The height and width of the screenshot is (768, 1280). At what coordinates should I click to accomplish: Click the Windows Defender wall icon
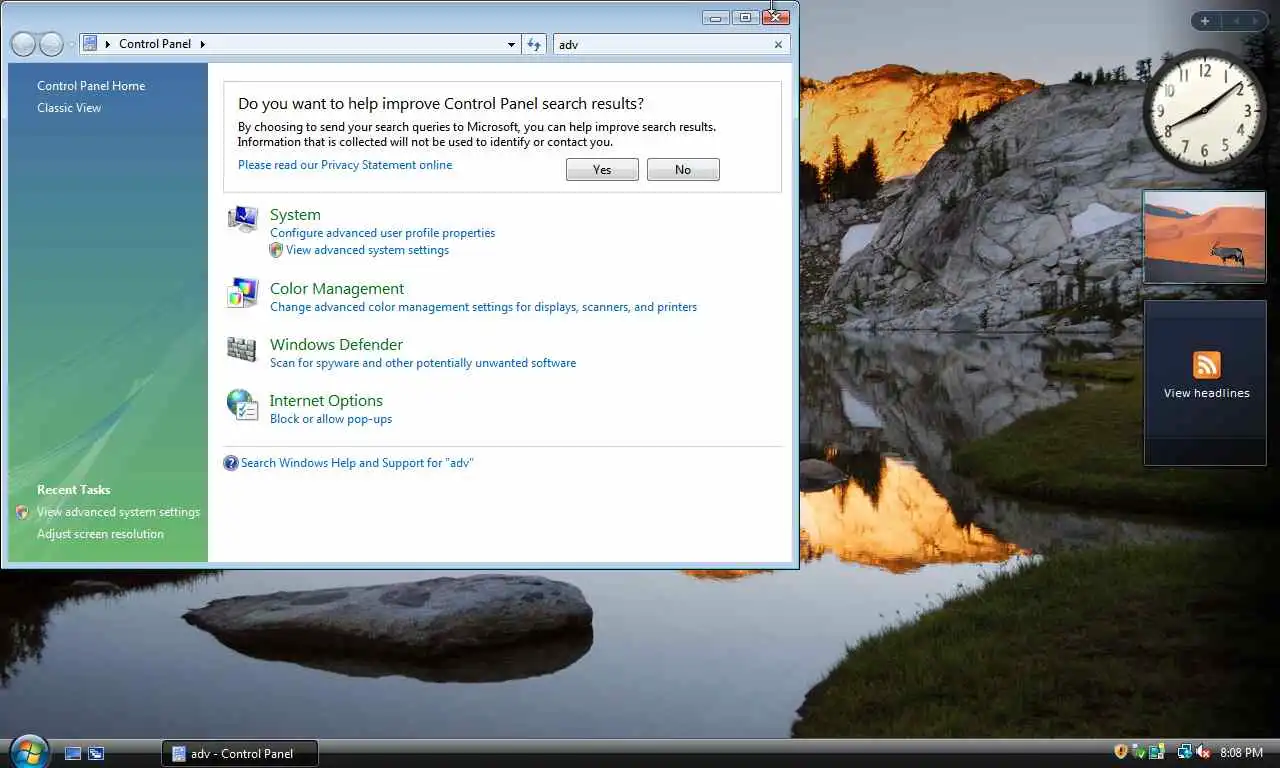pyautogui.click(x=242, y=349)
